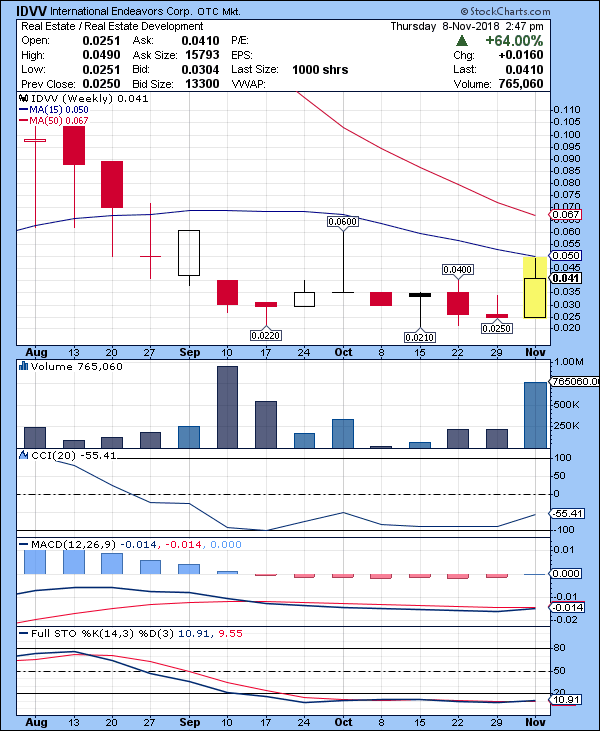This screenshot has width=600, height=731.
Task: Click the -0.014 MACD axis tag
Action: tap(567, 607)
